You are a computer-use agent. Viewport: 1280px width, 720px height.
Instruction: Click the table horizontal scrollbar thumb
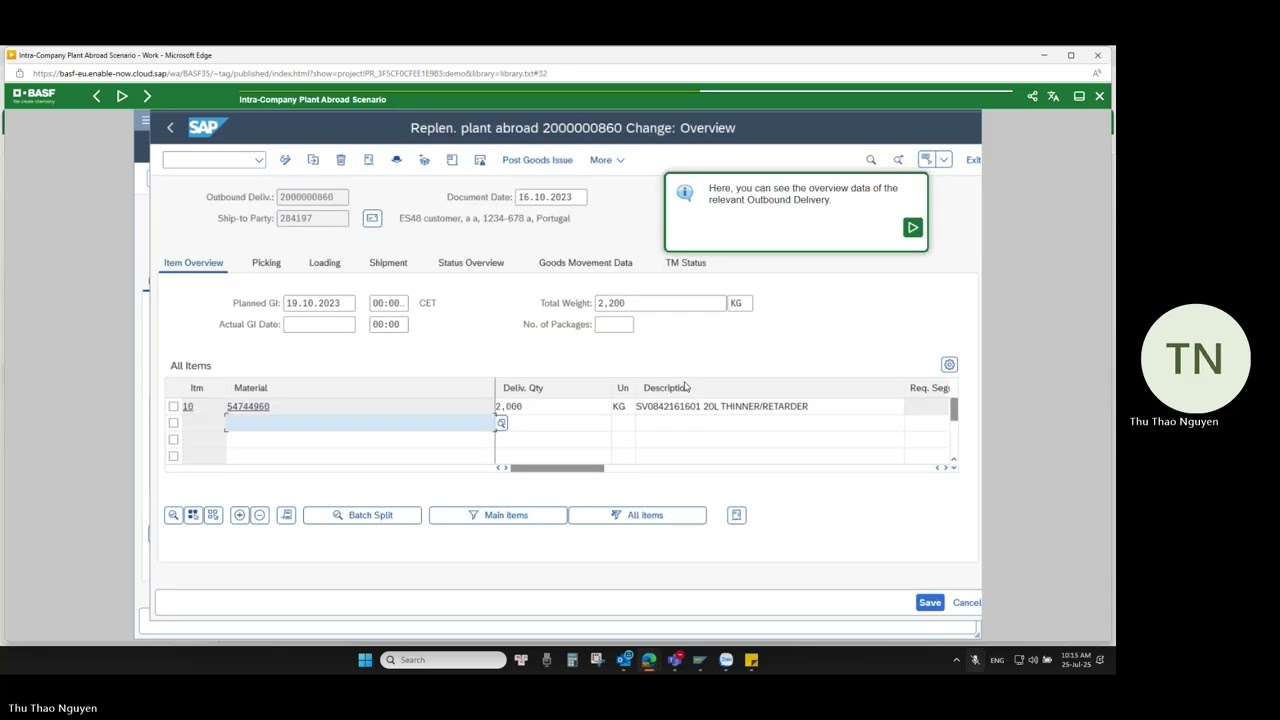[557, 468]
